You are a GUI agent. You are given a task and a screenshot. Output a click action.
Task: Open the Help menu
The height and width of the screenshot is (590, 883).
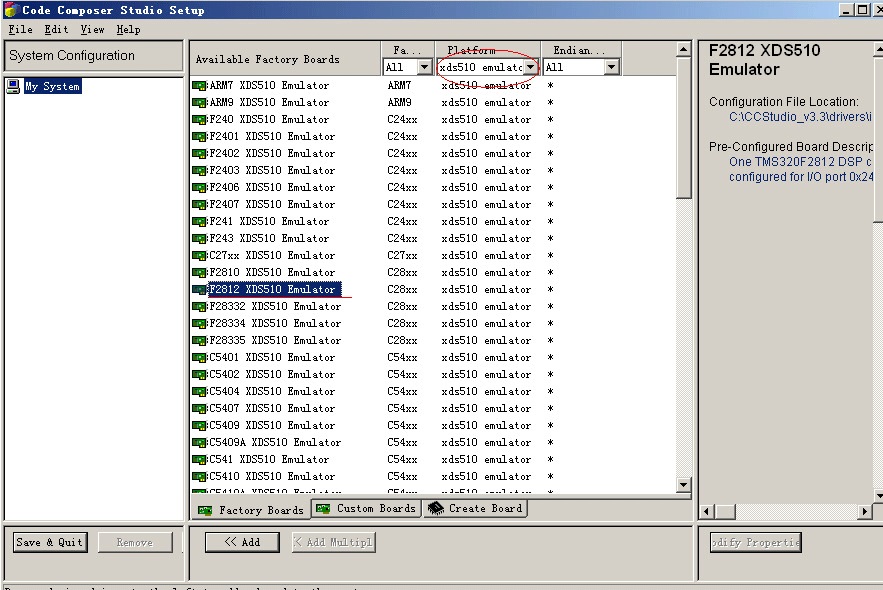(x=128, y=29)
